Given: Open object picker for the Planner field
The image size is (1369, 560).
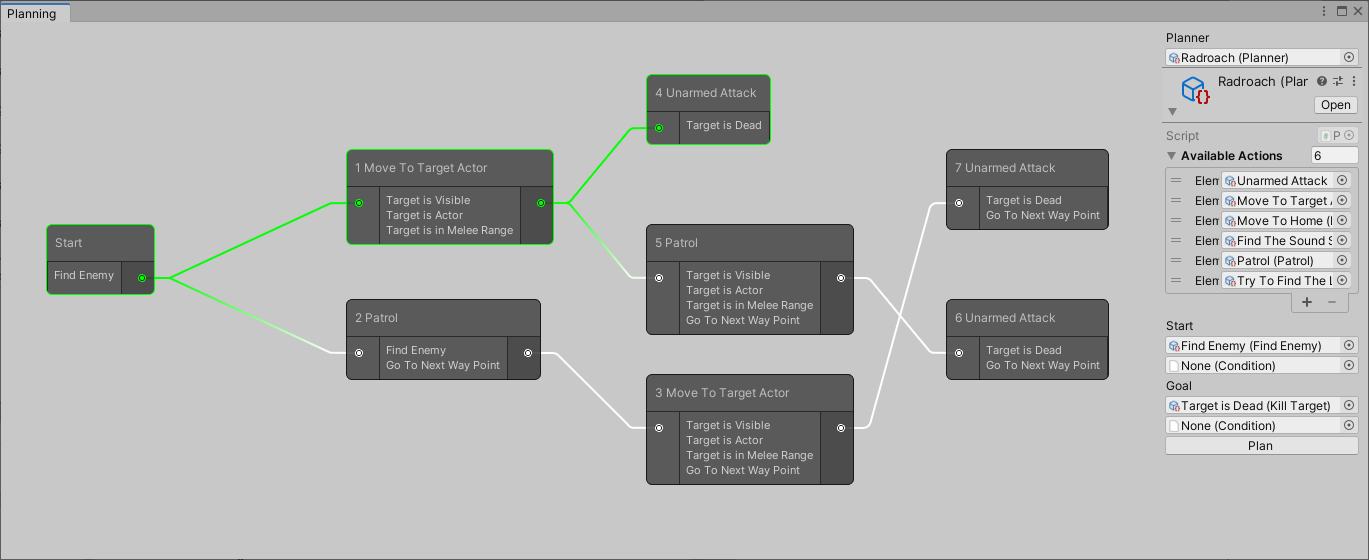Looking at the screenshot, I should click(x=1349, y=58).
